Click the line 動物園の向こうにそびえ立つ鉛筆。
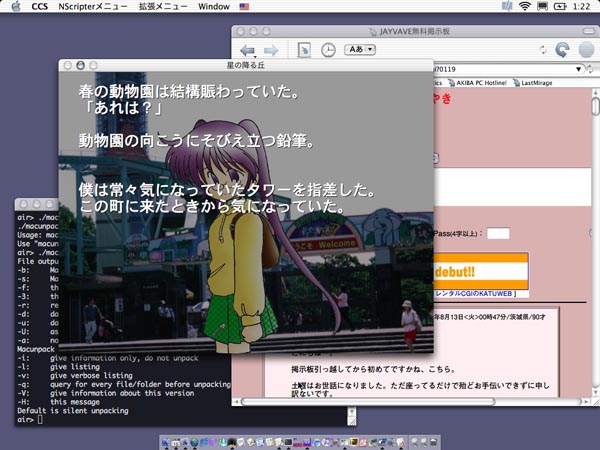This screenshot has width=600, height=450. pyautogui.click(x=196, y=141)
